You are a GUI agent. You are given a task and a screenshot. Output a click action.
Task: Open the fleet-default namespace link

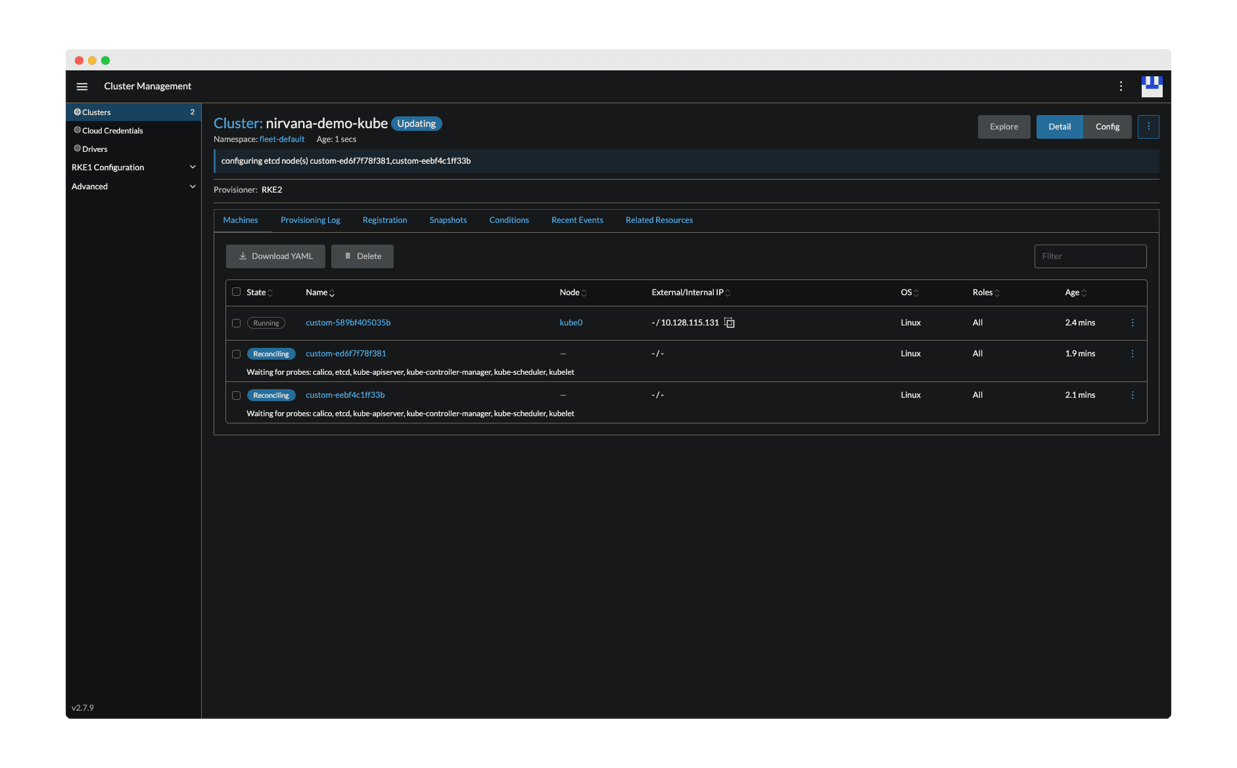click(282, 139)
